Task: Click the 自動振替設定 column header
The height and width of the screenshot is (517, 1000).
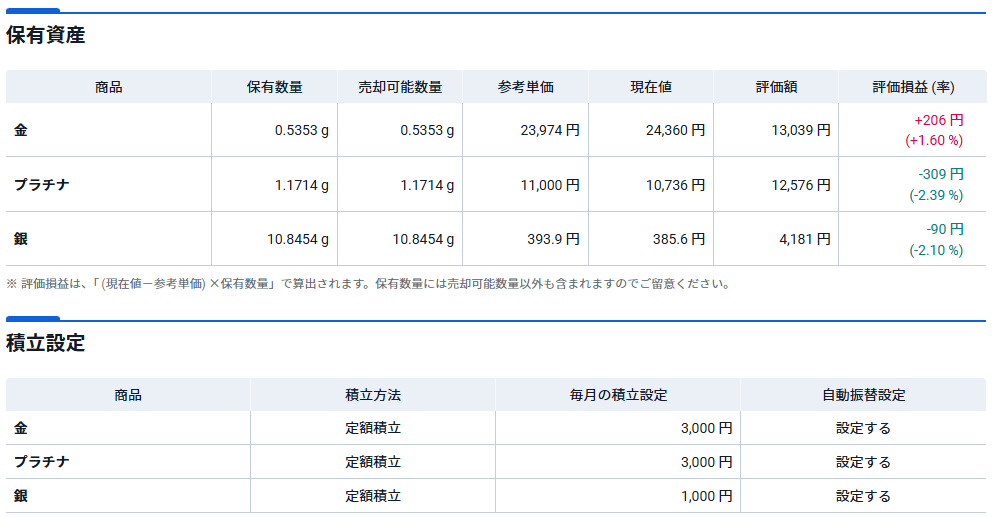Action: 863,395
